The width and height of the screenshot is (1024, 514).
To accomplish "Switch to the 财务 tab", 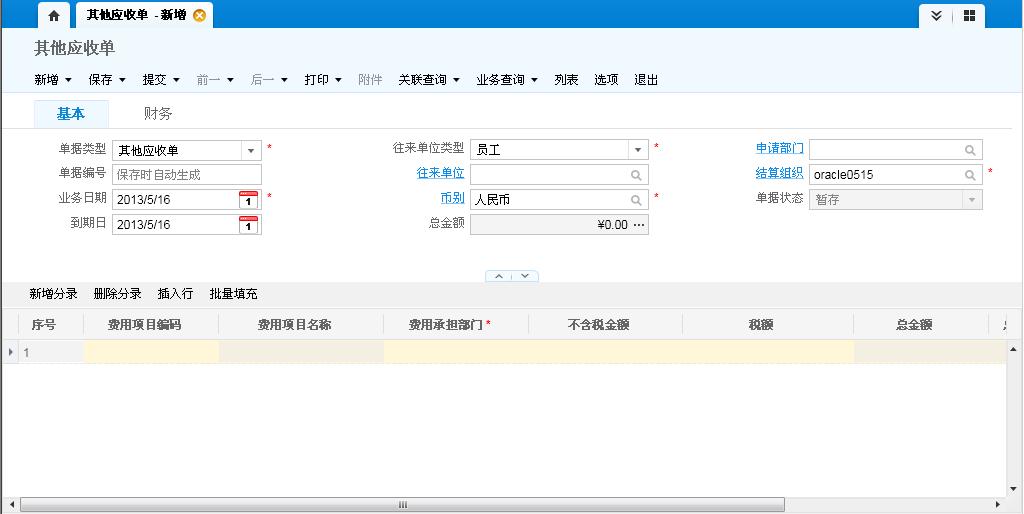I will click(x=158, y=114).
